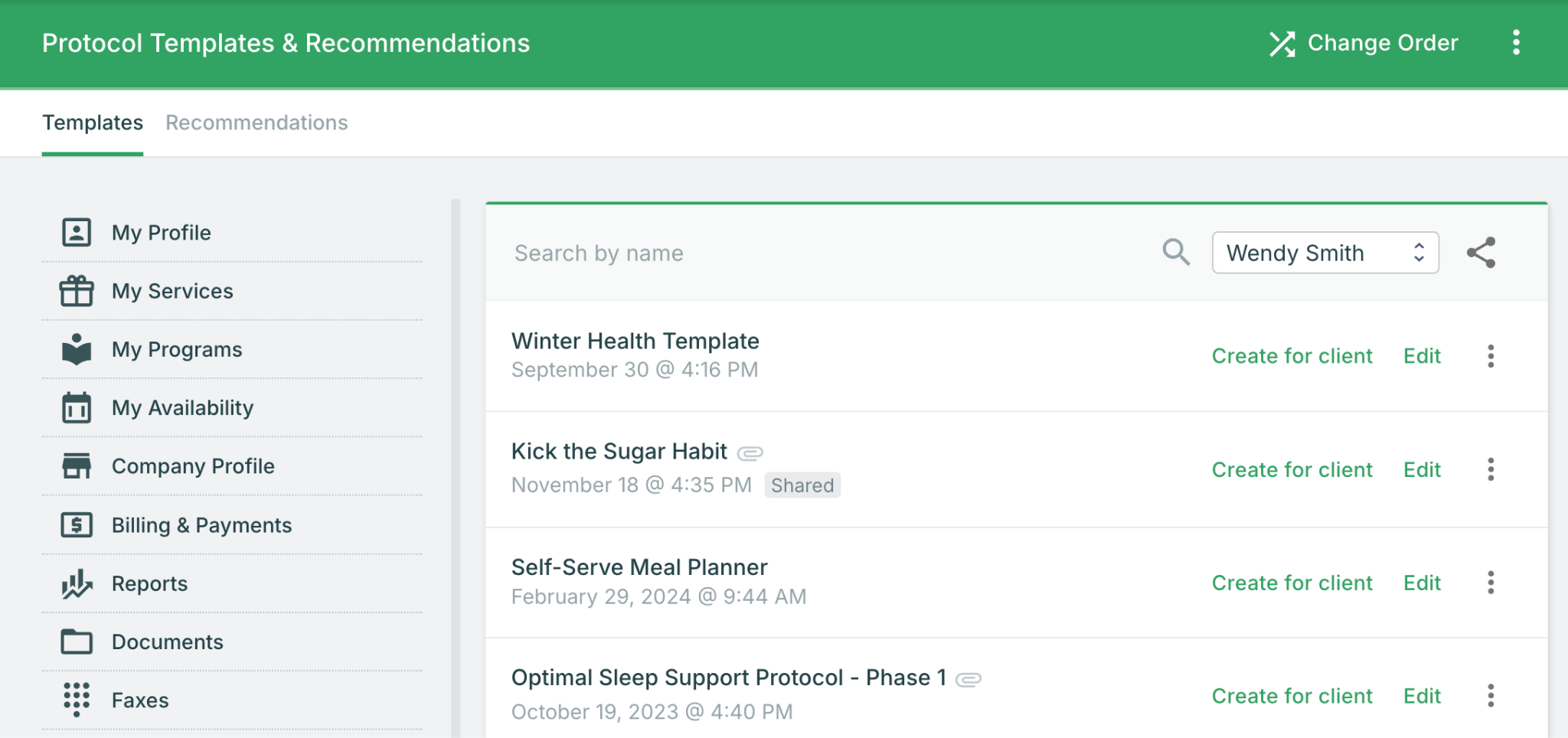This screenshot has width=1568, height=738.
Task: Click the Faxes dialpad icon
Action: click(77, 699)
